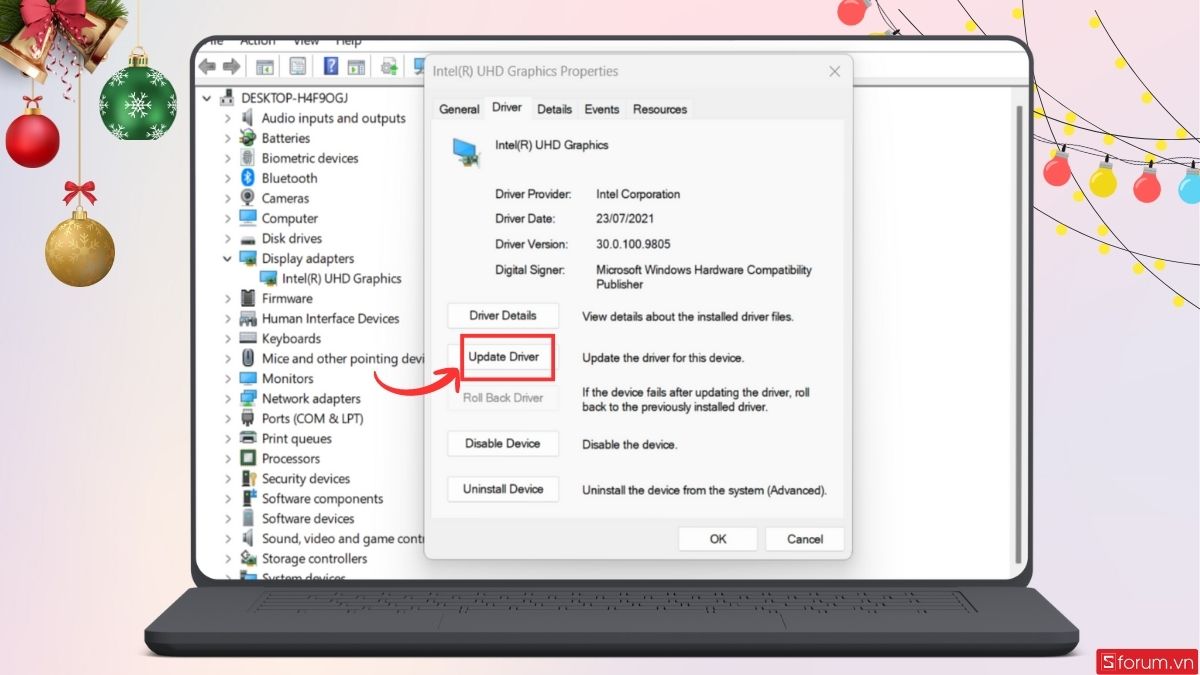The height and width of the screenshot is (675, 1200).
Task: Click the Update driver toolbar icon
Action: click(x=390, y=66)
